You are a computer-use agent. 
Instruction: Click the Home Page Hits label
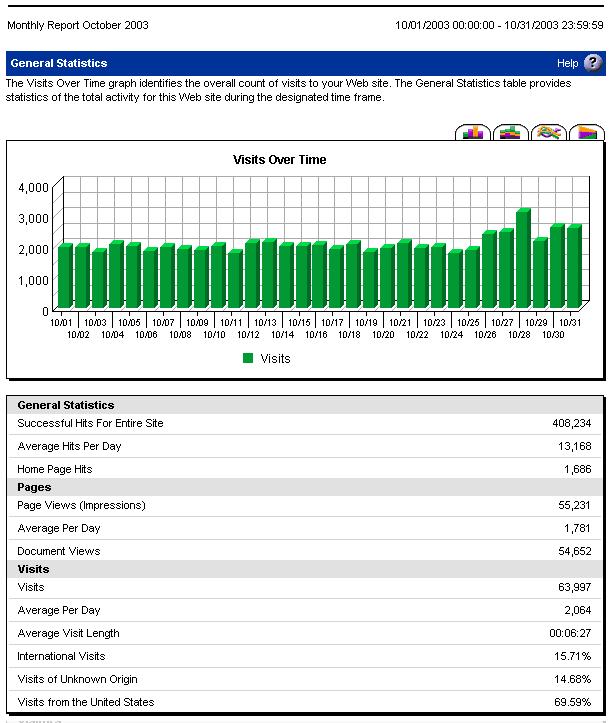(54, 469)
